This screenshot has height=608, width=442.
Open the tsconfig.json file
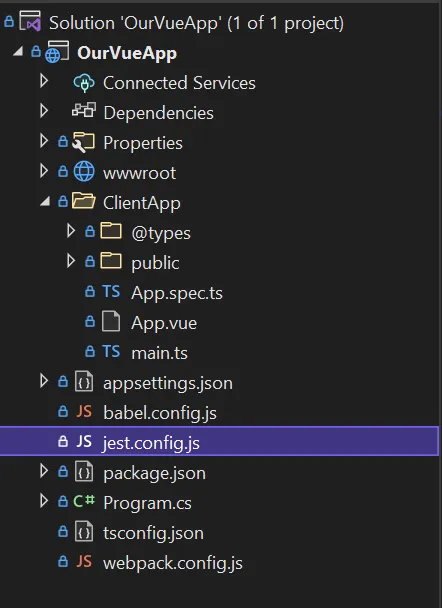coord(153,533)
